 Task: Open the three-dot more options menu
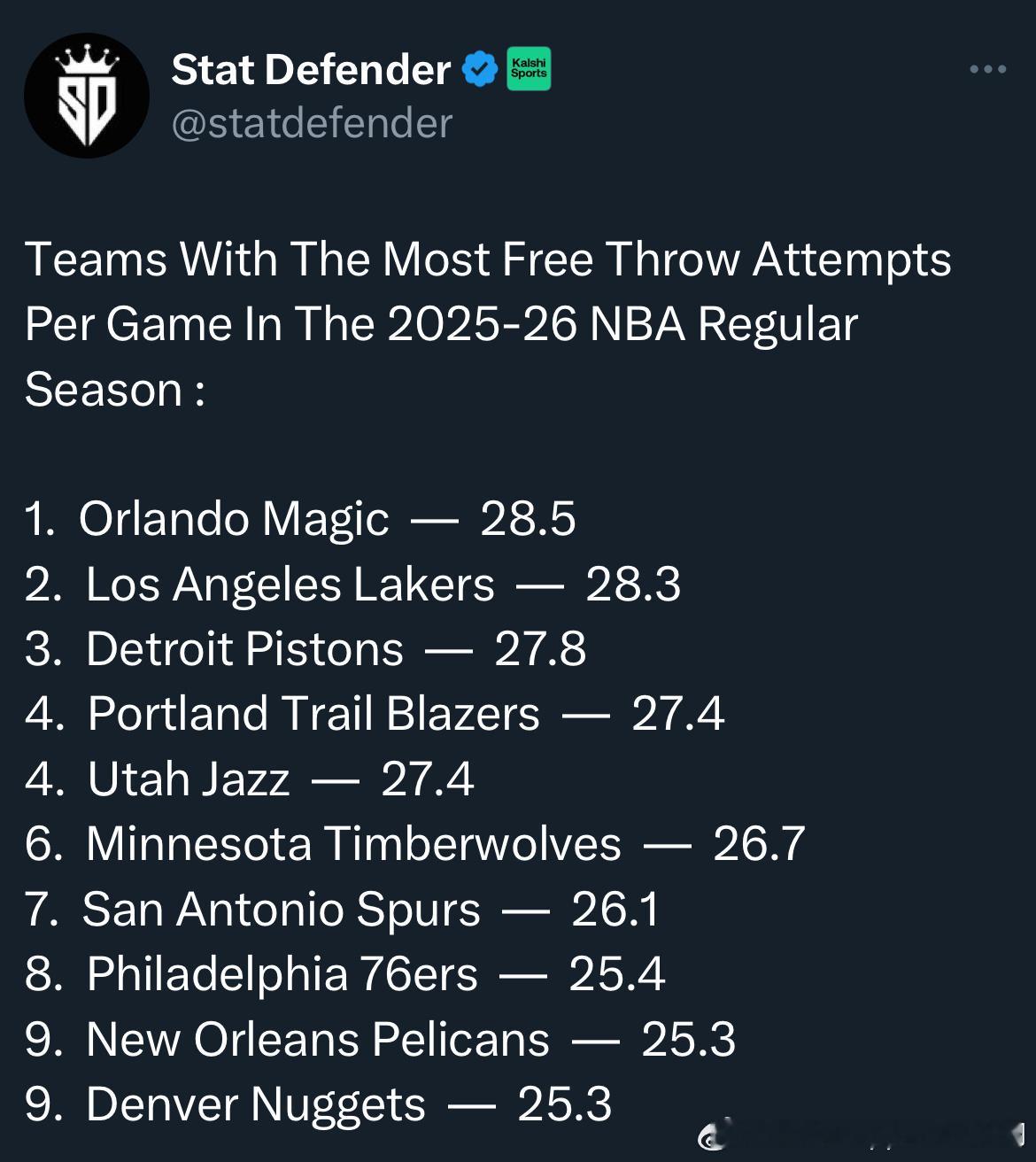pyautogui.click(x=987, y=69)
